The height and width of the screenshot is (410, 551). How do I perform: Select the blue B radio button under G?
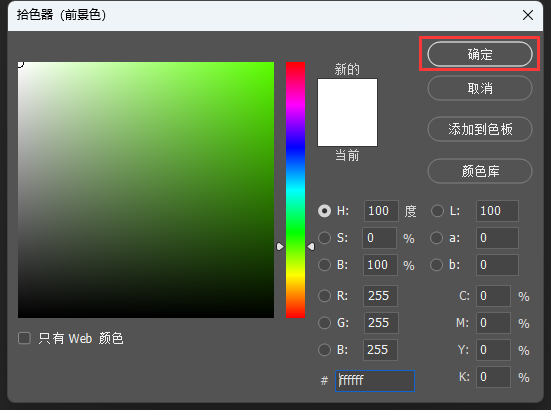click(x=324, y=350)
